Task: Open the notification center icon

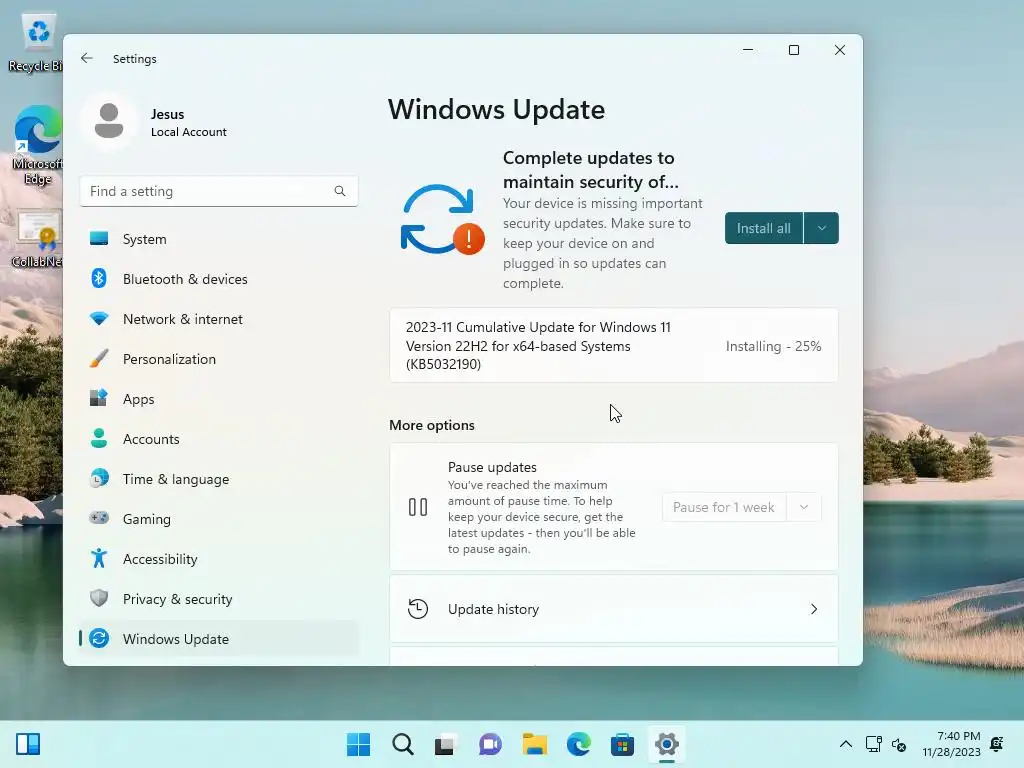Action: coord(997,744)
